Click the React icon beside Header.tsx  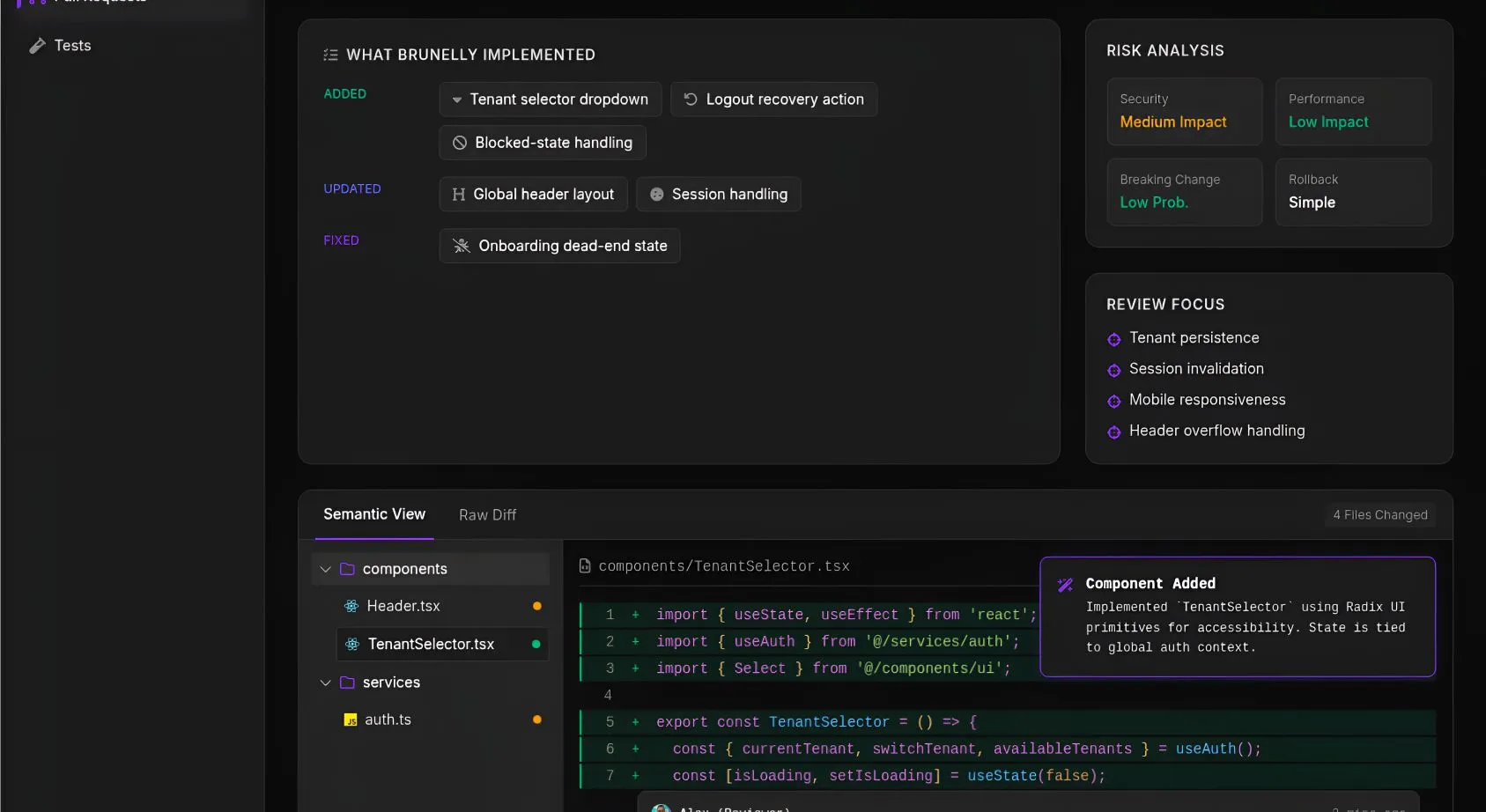click(x=351, y=606)
